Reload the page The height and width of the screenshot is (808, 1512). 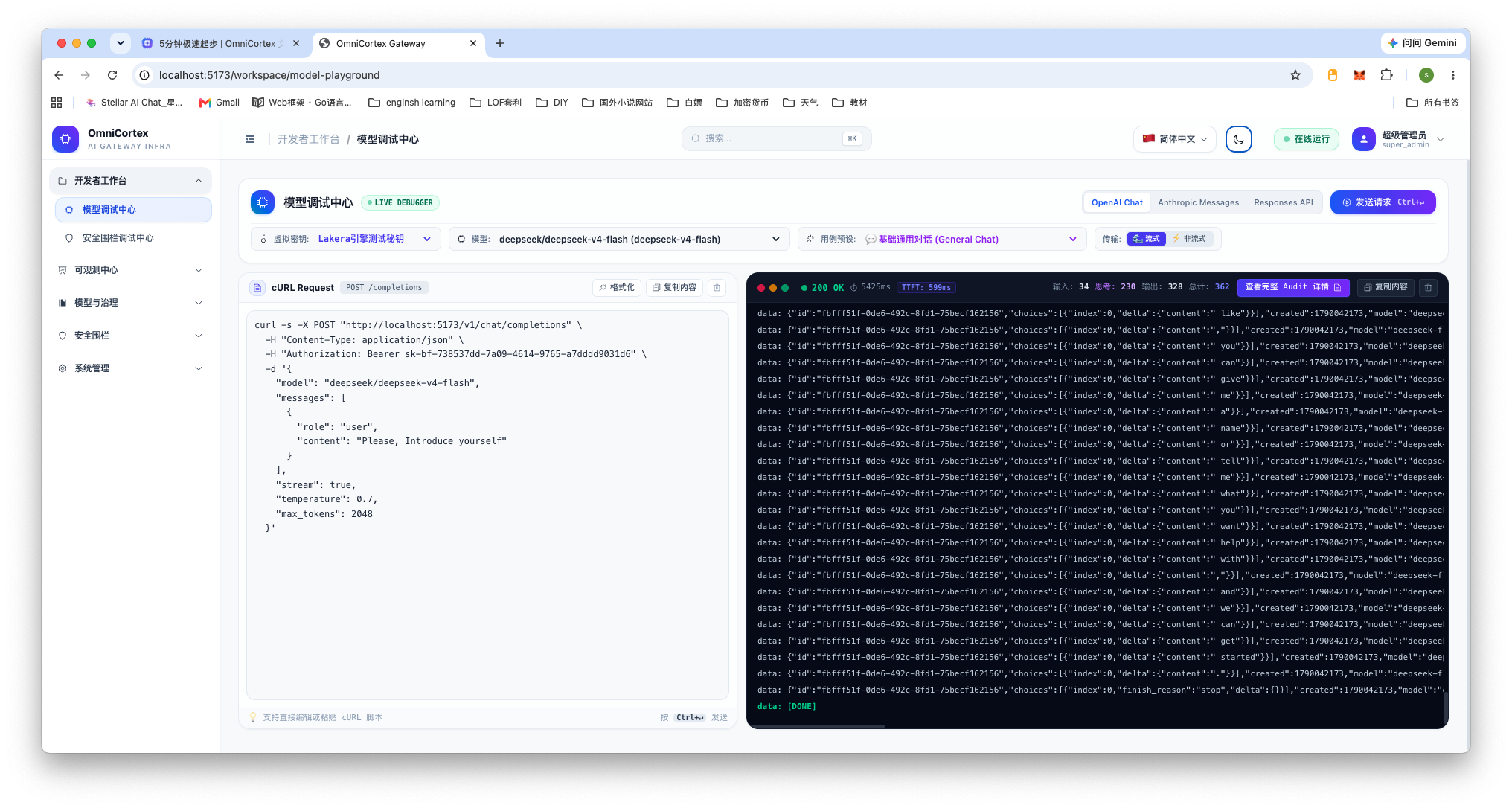click(x=112, y=75)
